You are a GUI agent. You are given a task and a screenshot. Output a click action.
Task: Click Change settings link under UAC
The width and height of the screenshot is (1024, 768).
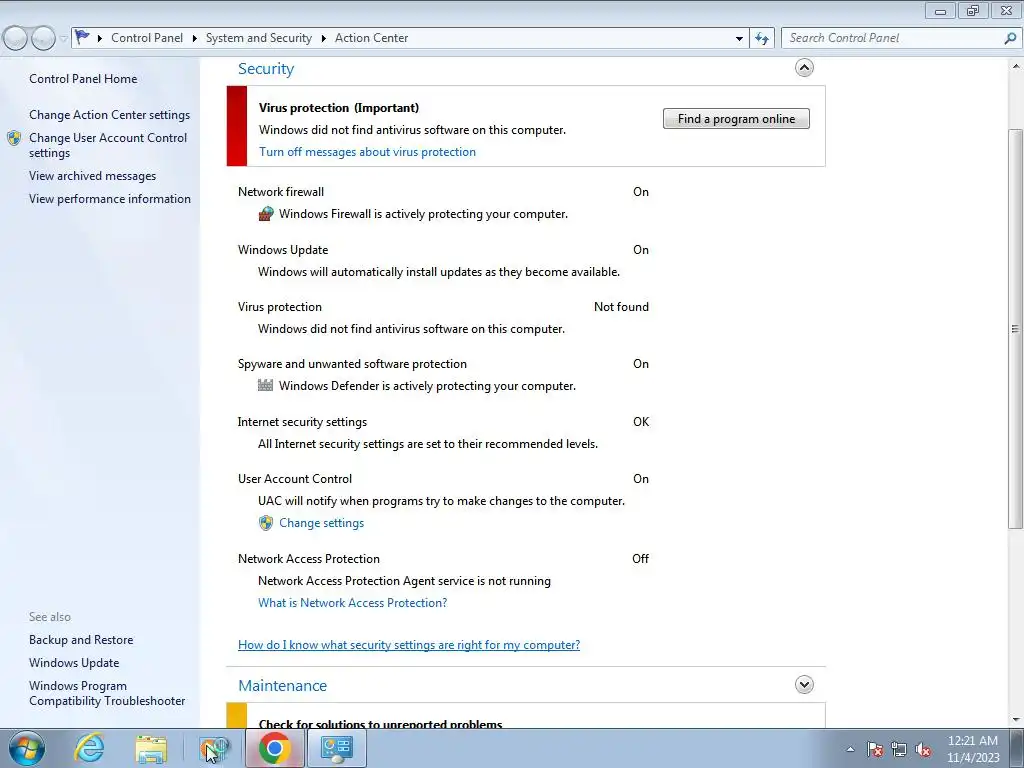pos(321,523)
